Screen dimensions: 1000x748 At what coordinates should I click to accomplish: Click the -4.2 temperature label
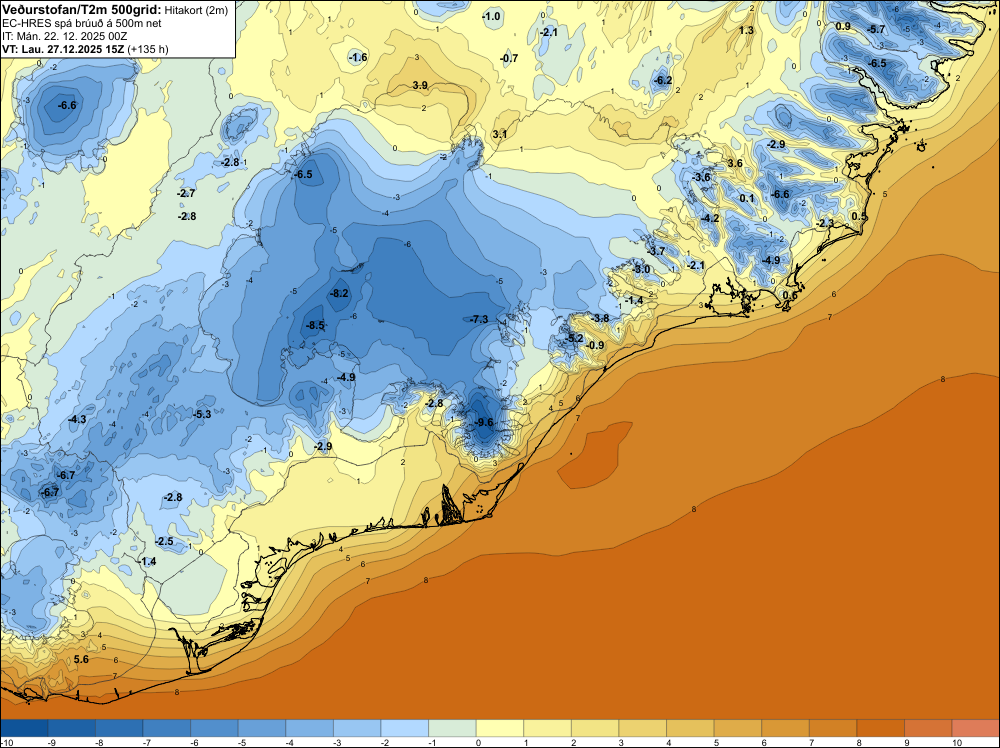click(x=710, y=218)
